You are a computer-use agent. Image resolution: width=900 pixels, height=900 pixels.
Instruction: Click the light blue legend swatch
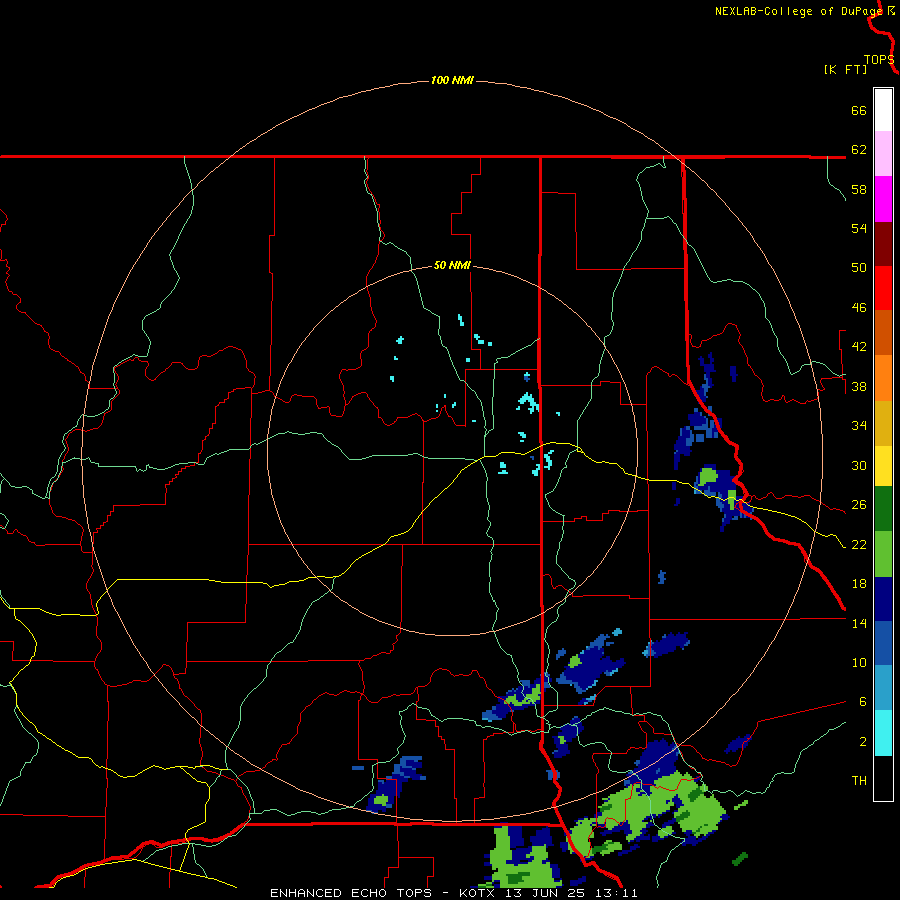[x=883, y=688]
